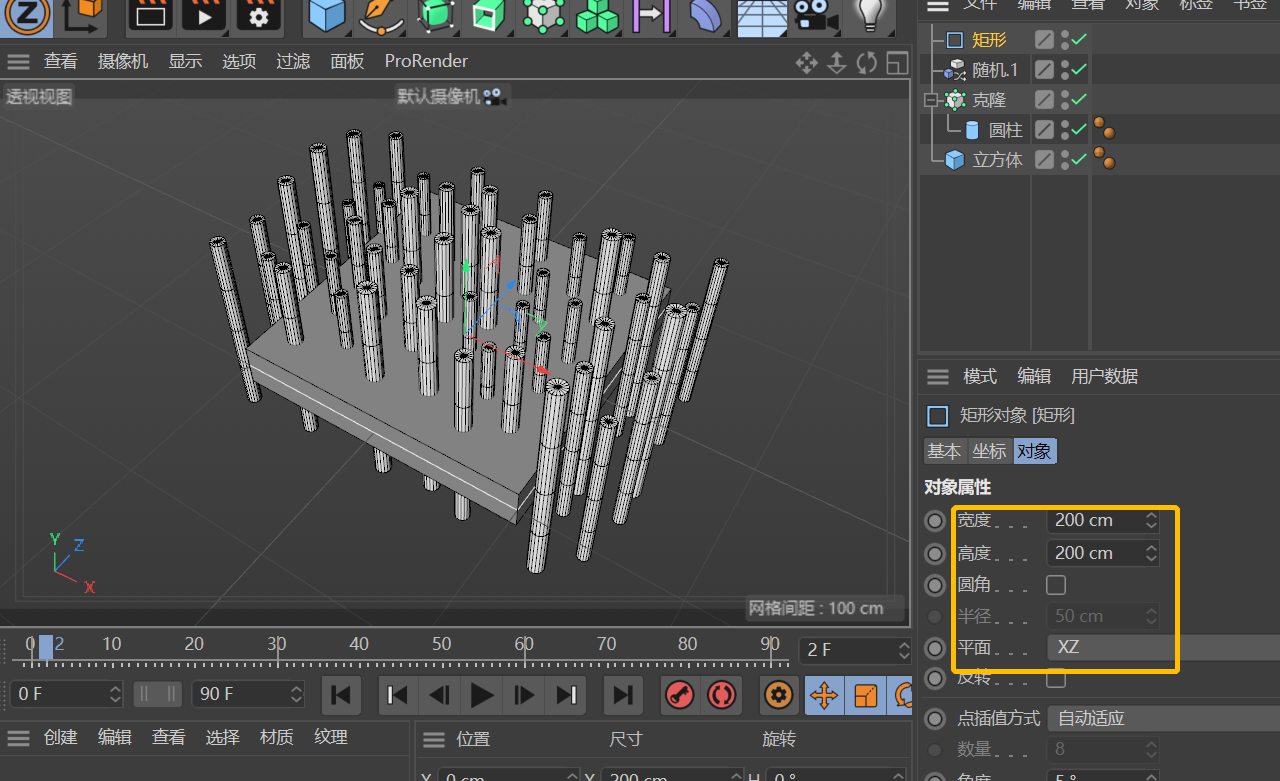Screen dimensions: 1280x781
Task: Click the play forward button
Action: point(482,694)
